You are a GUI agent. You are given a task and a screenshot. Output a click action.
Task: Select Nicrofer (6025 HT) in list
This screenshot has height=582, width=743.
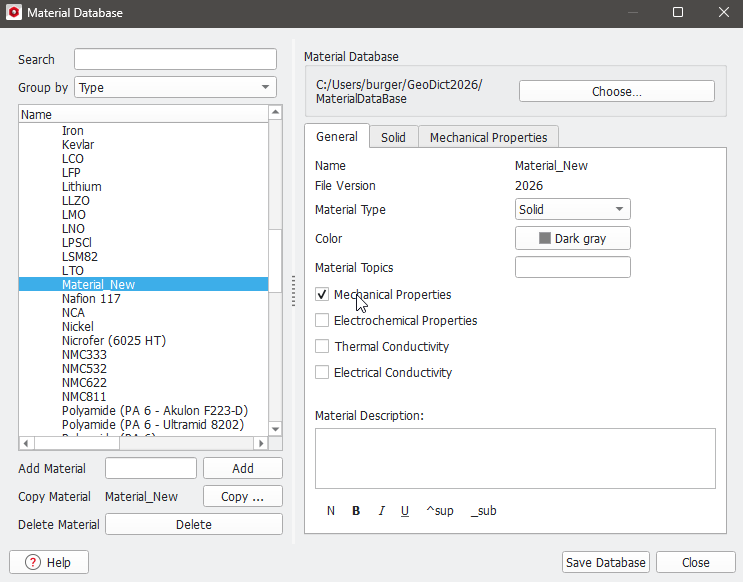click(114, 340)
